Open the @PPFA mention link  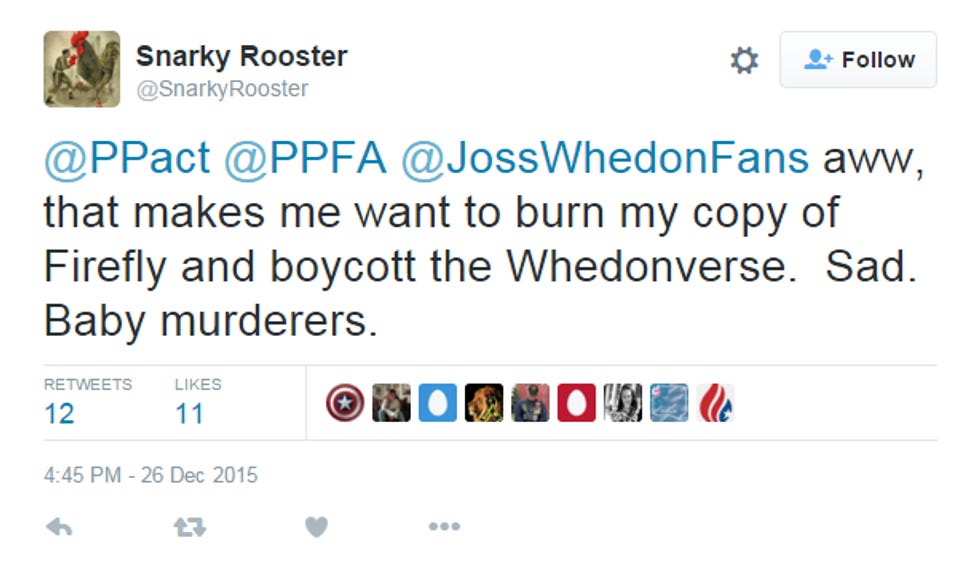pos(305,158)
